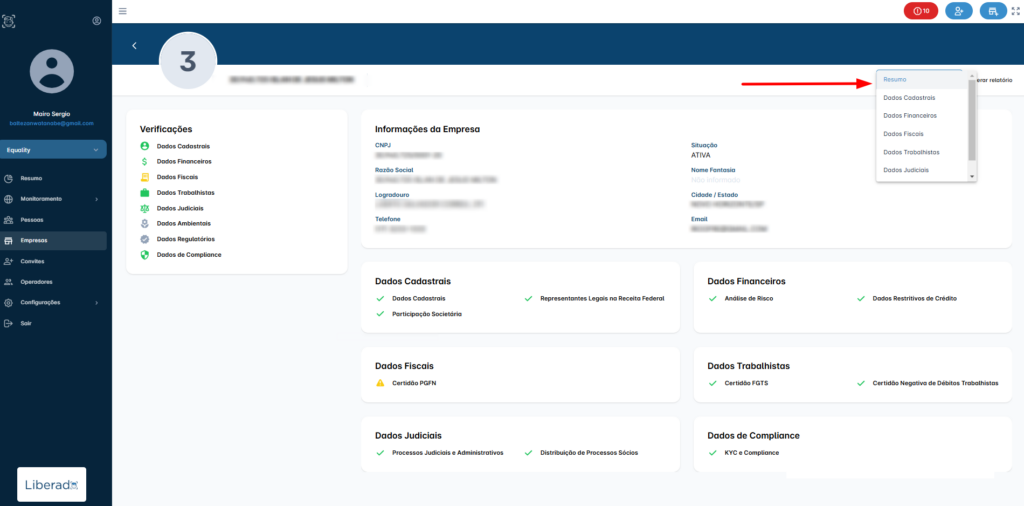Click the Sair exit icon
1024x506 pixels.
8,323
